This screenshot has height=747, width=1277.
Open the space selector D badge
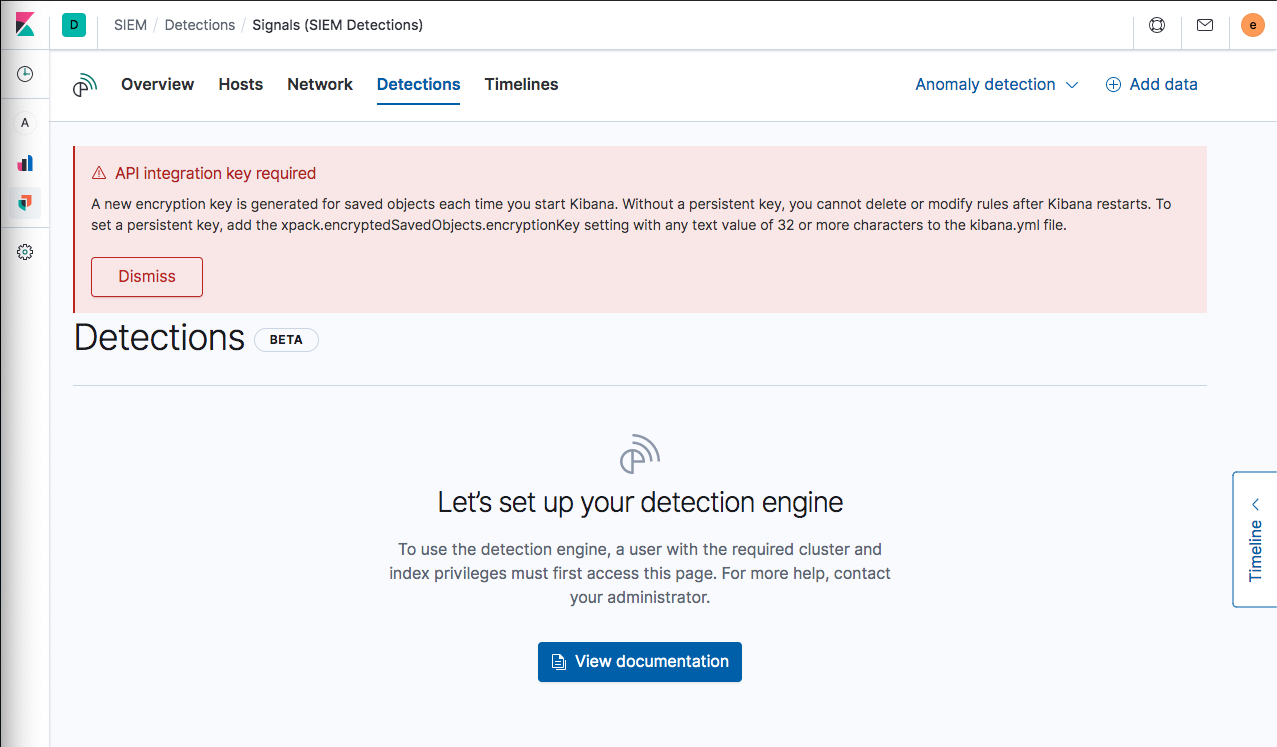(x=74, y=25)
